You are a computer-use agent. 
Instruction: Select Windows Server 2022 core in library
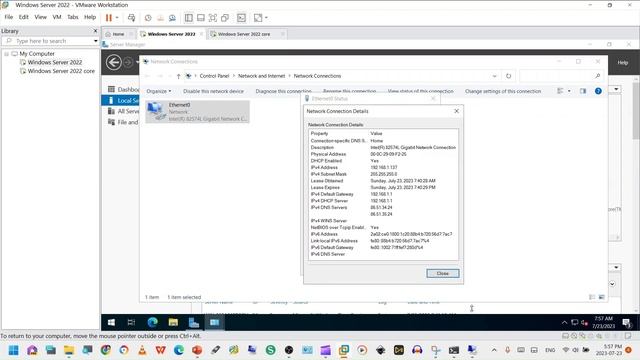61,71
